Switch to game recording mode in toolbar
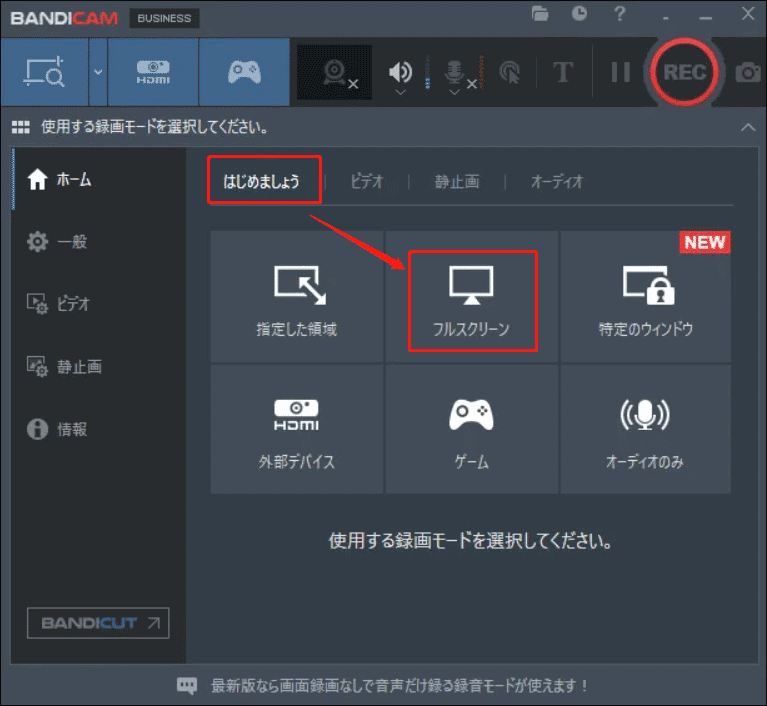The width and height of the screenshot is (767, 706). point(244,72)
